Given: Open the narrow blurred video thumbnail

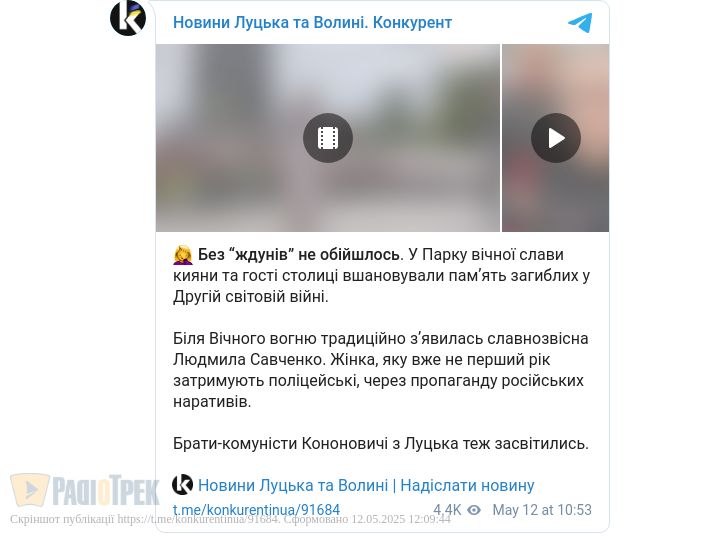Looking at the screenshot, I should [x=556, y=138].
